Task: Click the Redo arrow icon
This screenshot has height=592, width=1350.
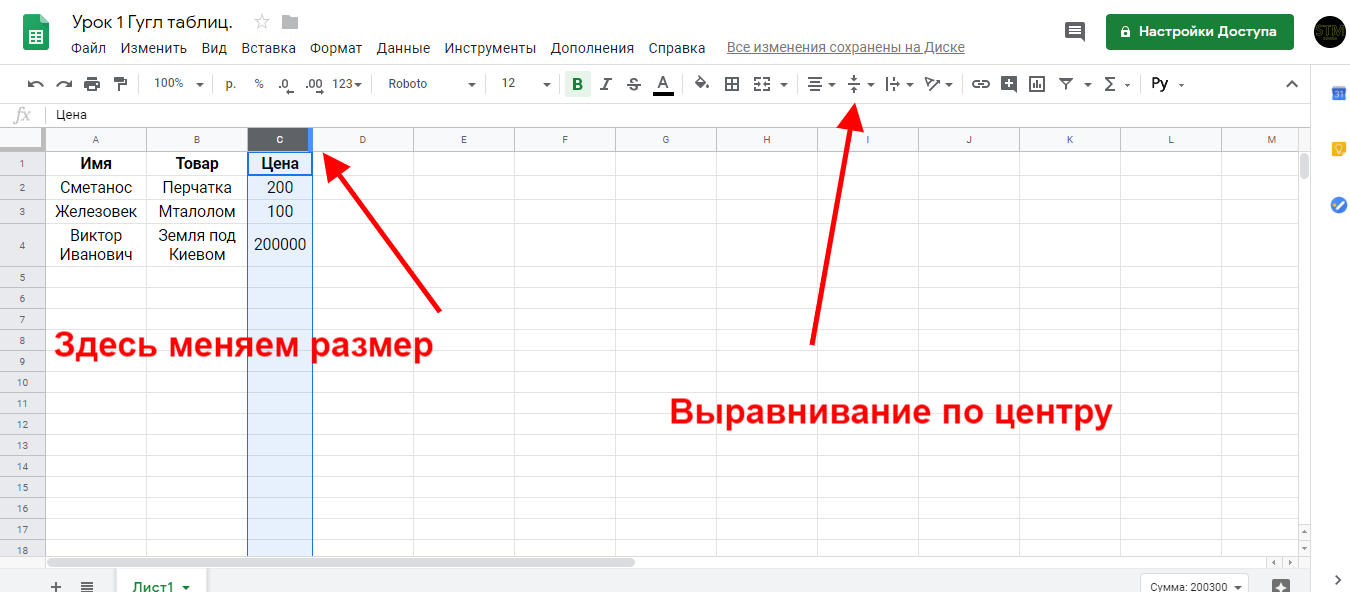Action: pyautogui.click(x=64, y=84)
